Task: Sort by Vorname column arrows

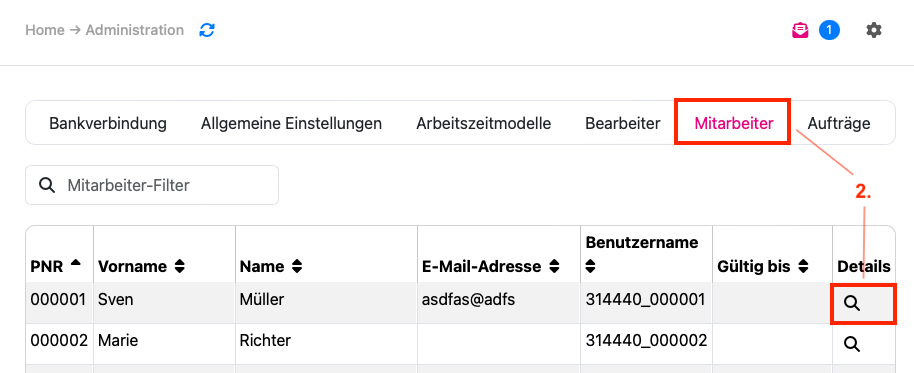Action: 180,267
